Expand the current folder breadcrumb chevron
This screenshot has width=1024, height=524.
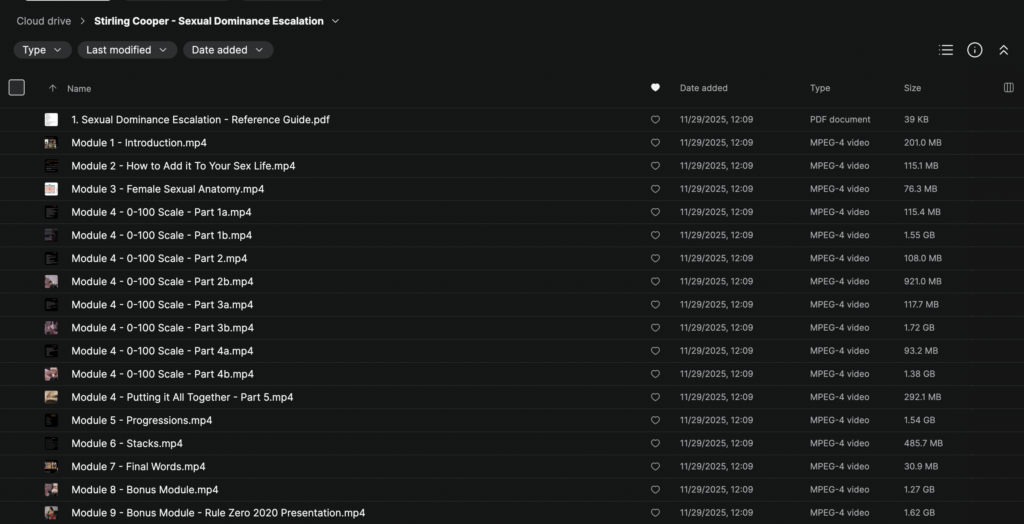[335, 21]
